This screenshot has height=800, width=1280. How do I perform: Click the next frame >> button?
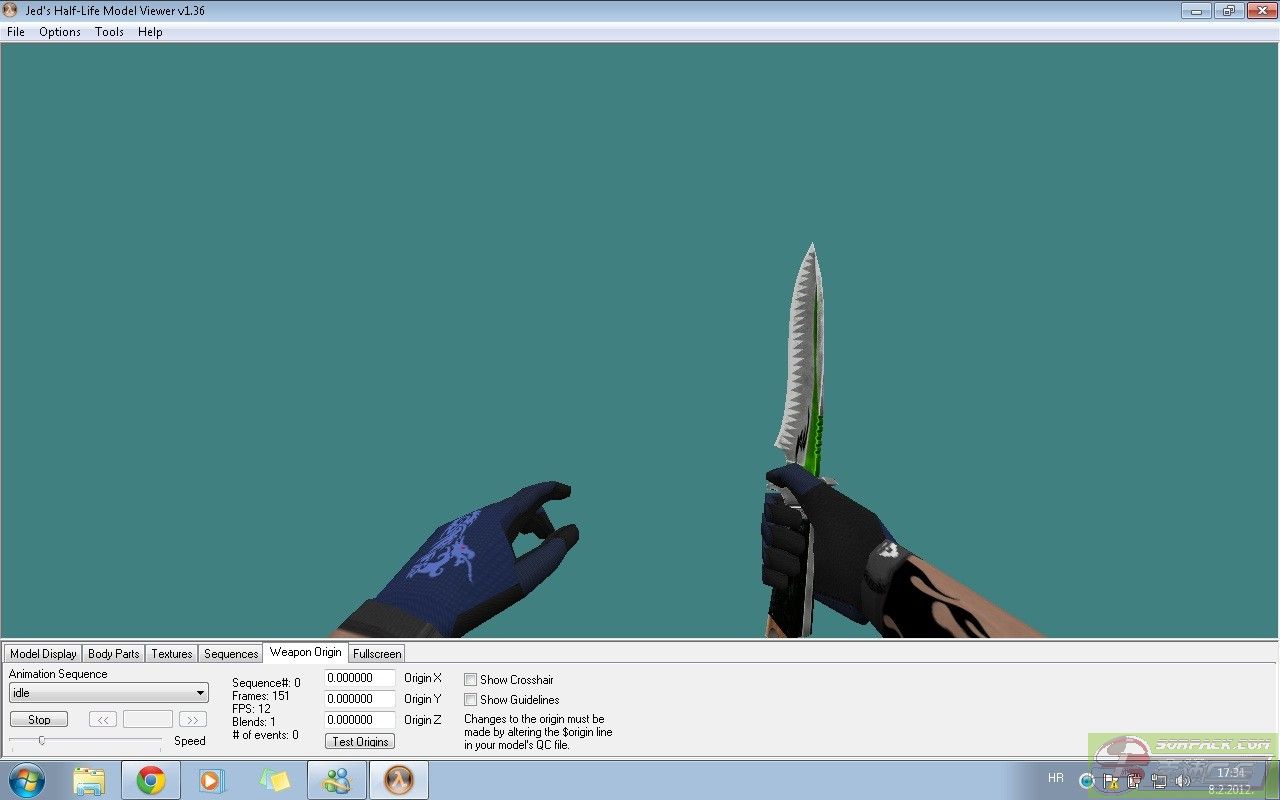click(x=192, y=719)
